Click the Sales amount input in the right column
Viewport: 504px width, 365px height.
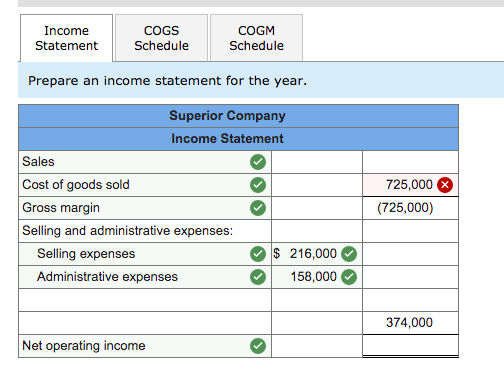[x=410, y=162]
